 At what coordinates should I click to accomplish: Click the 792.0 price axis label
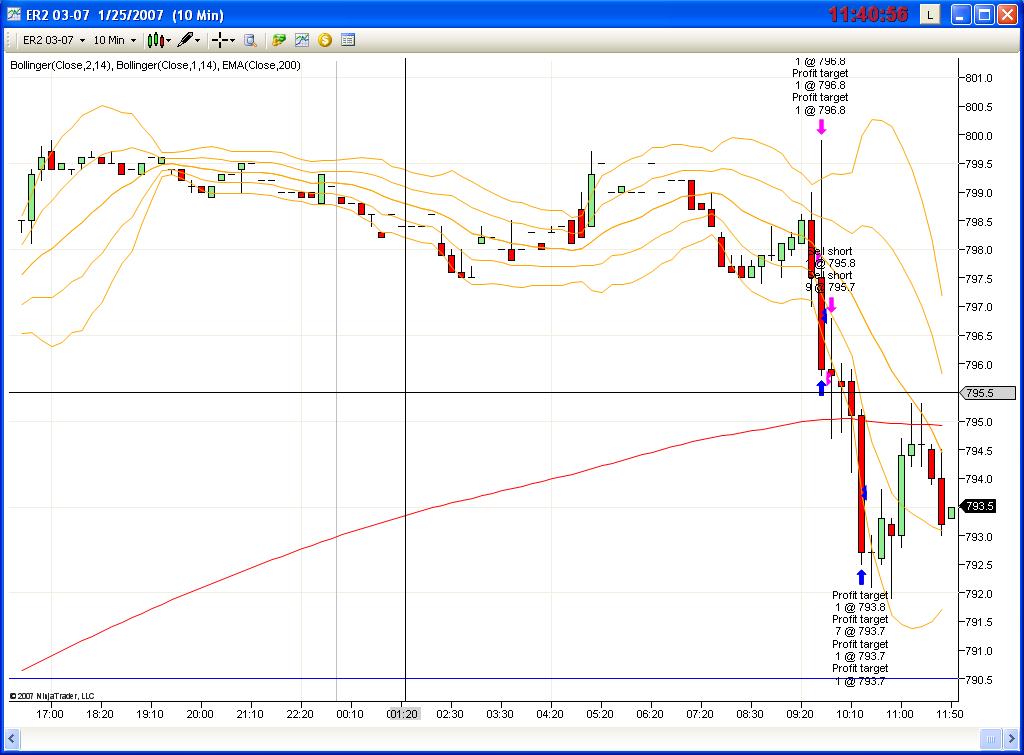click(x=979, y=594)
